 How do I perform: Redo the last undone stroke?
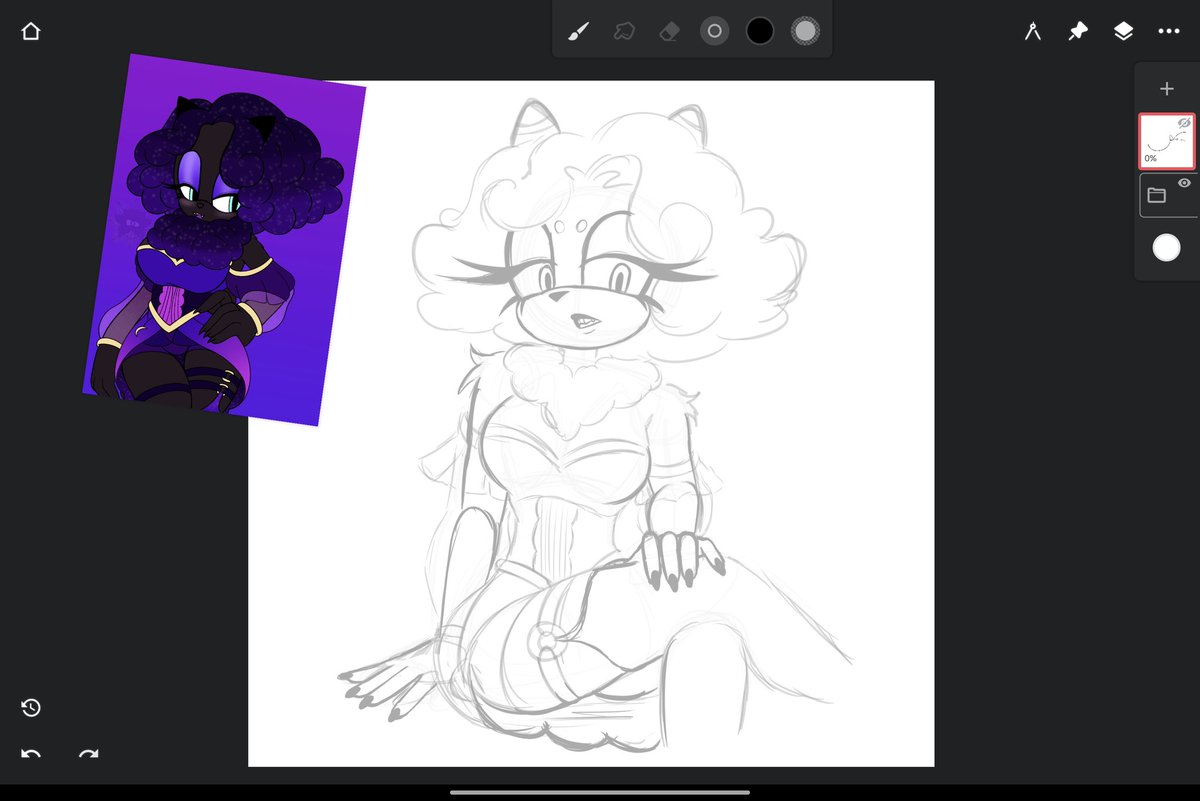[89, 754]
